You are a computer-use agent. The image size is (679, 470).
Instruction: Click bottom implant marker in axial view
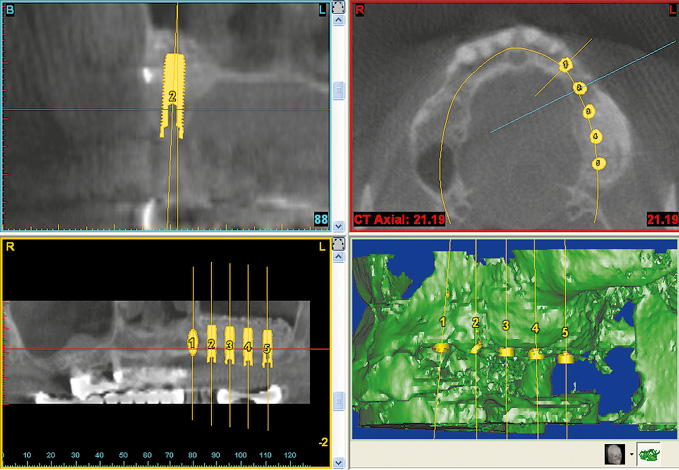pos(598,162)
